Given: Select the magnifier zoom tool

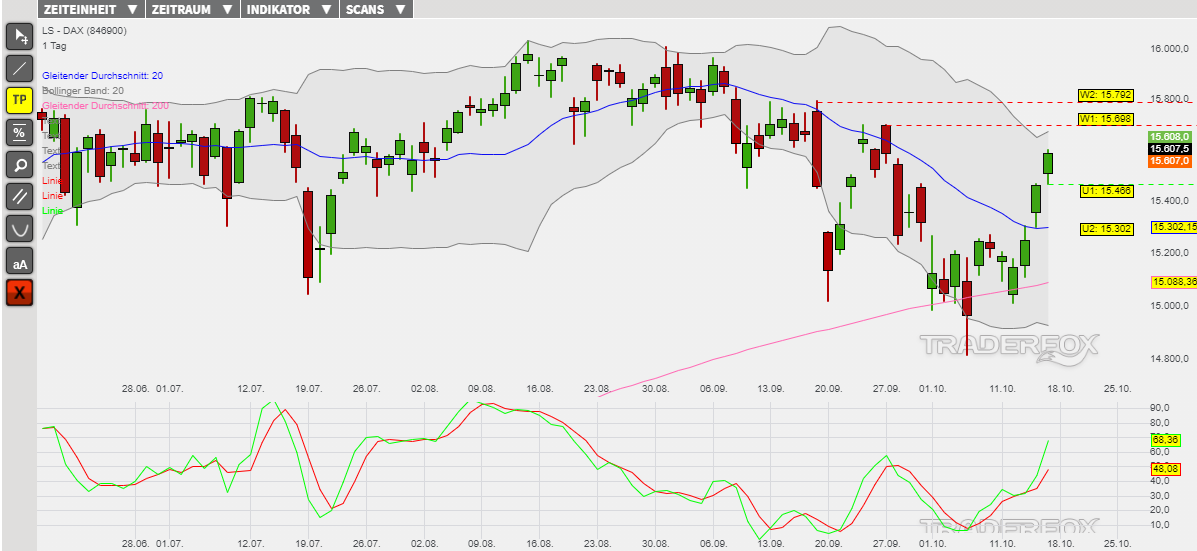Looking at the screenshot, I should click(x=20, y=164).
